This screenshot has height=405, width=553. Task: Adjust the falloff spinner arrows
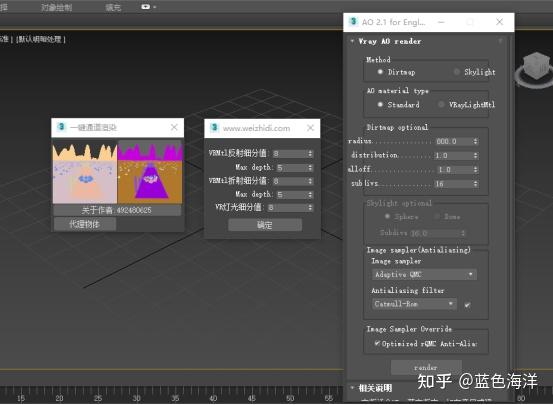[x=475, y=170]
